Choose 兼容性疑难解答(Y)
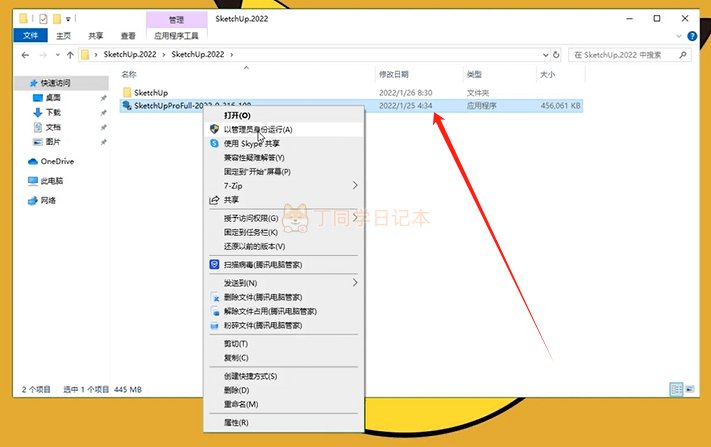This screenshot has height=447, width=711. click(284, 158)
